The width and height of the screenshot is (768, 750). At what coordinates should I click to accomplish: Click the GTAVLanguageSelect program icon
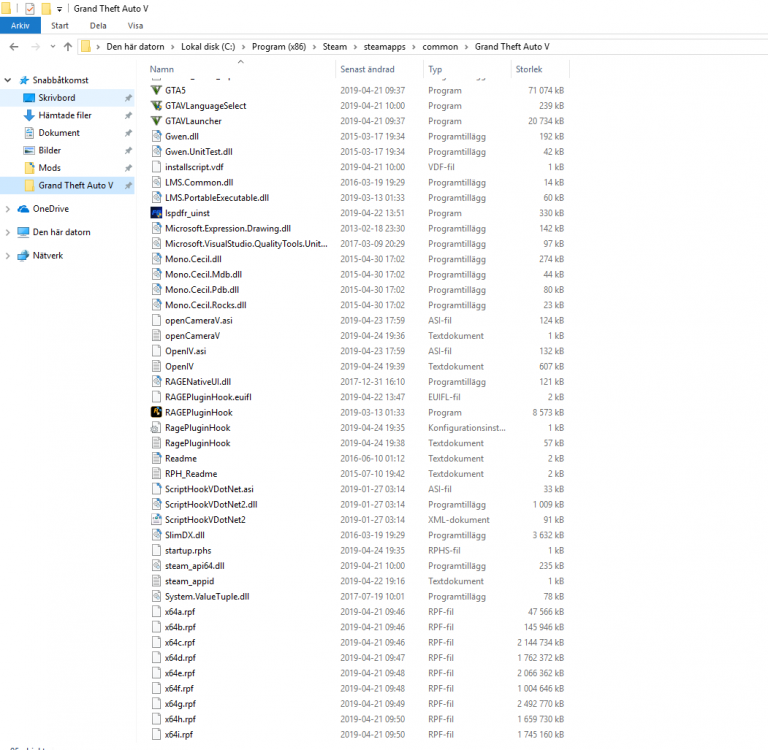point(156,105)
